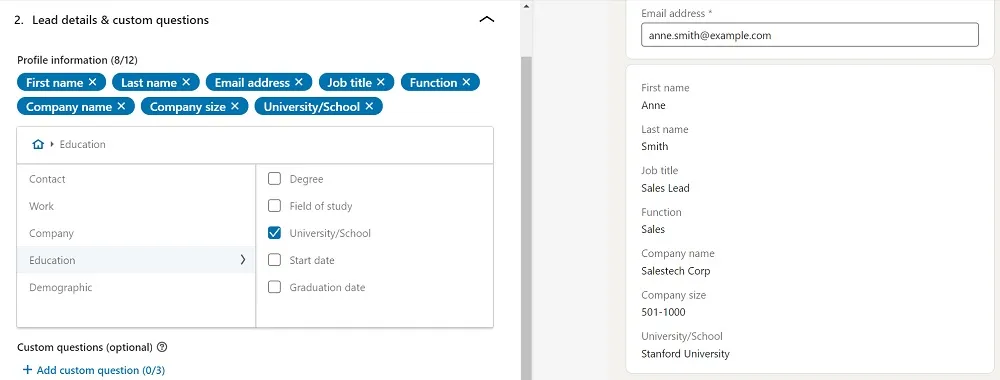The image size is (1000, 380).
Task: Remove the First name chip
Action: tap(92, 82)
